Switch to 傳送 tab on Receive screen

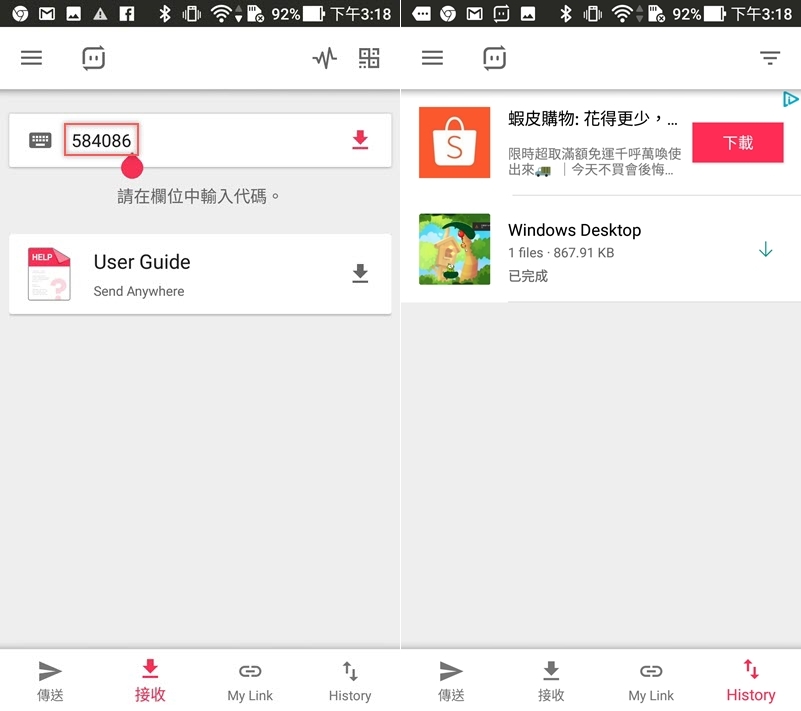point(50,680)
